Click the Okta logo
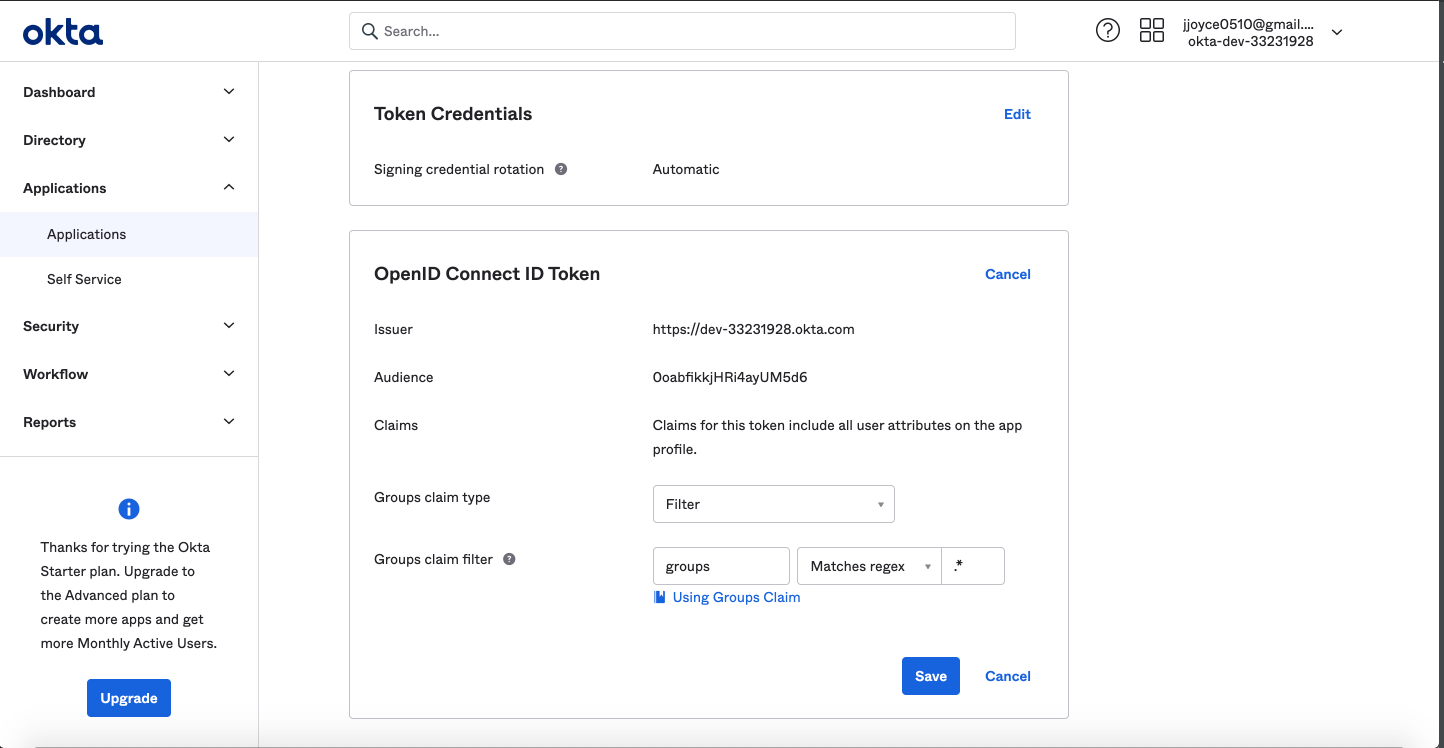The image size is (1444, 748). tap(63, 32)
